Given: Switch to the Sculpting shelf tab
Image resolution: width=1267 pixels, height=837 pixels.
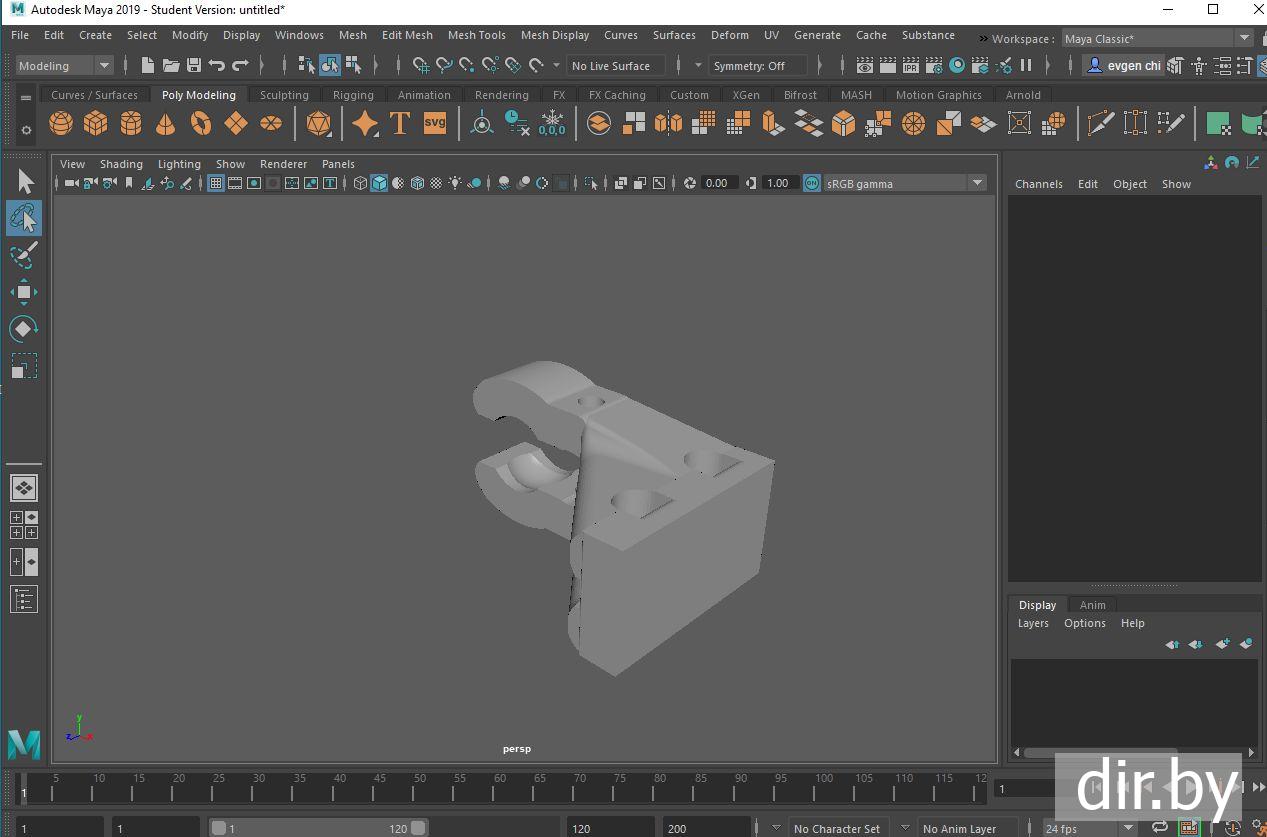Looking at the screenshot, I should (x=284, y=95).
